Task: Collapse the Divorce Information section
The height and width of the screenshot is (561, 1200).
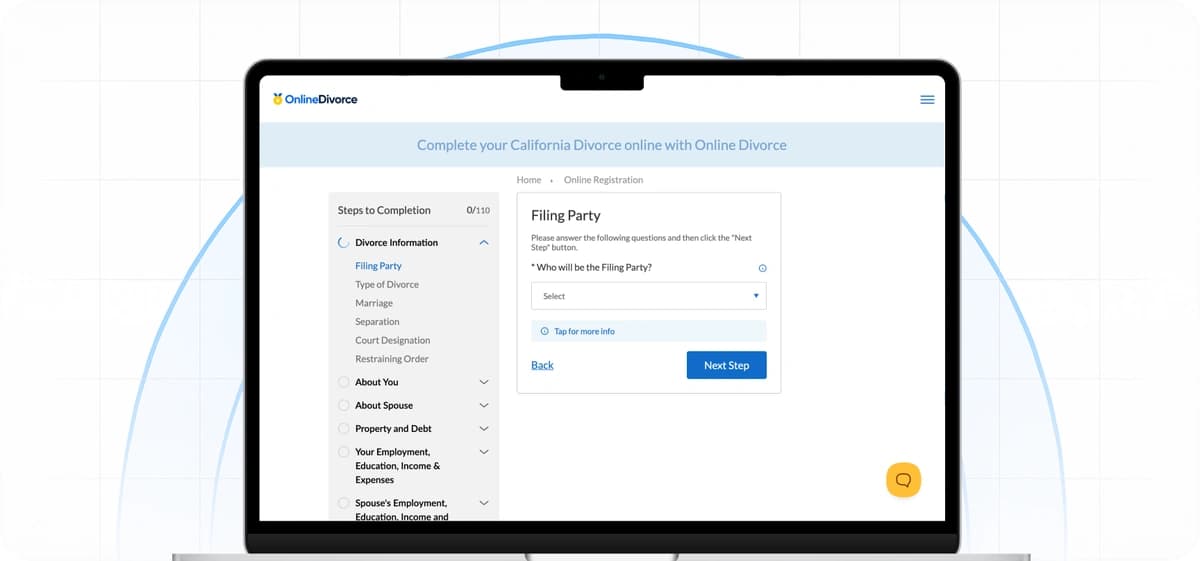Action: pos(484,242)
